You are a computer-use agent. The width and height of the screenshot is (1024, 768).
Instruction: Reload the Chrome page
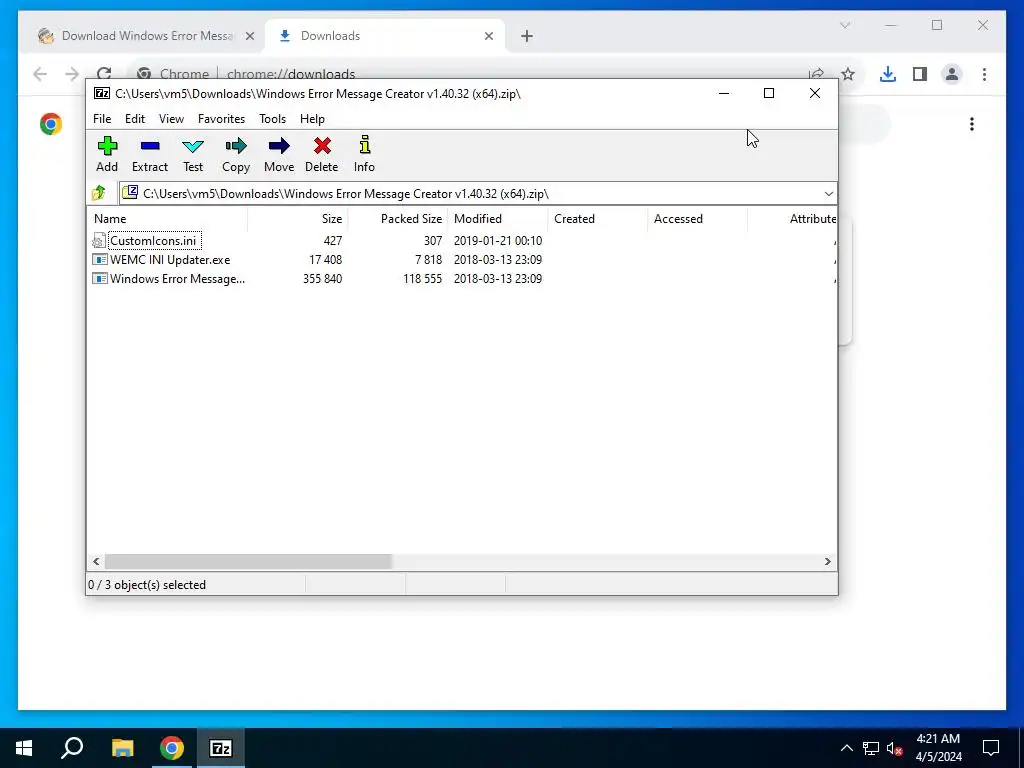tap(104, 74)
